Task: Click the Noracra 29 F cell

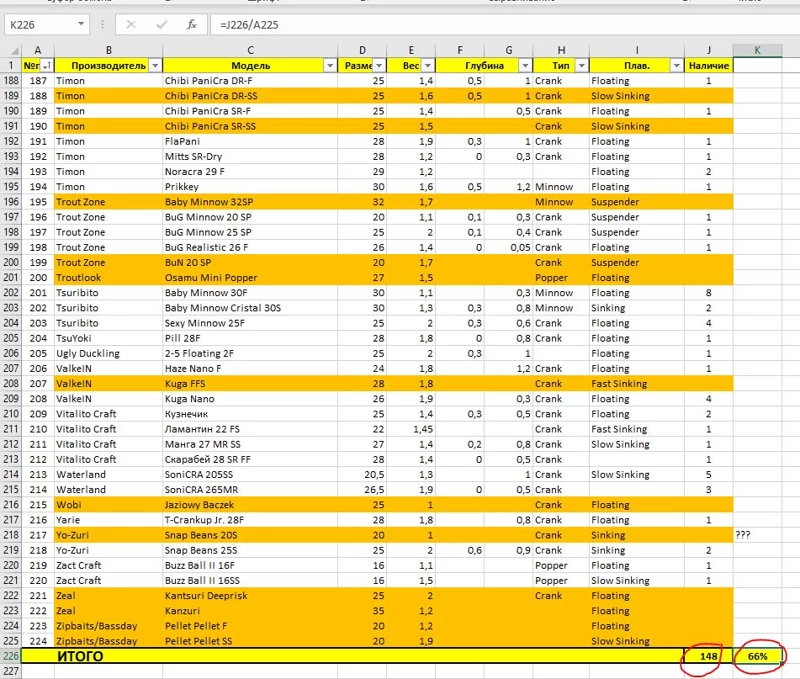Action: click(x=250, y=172)
